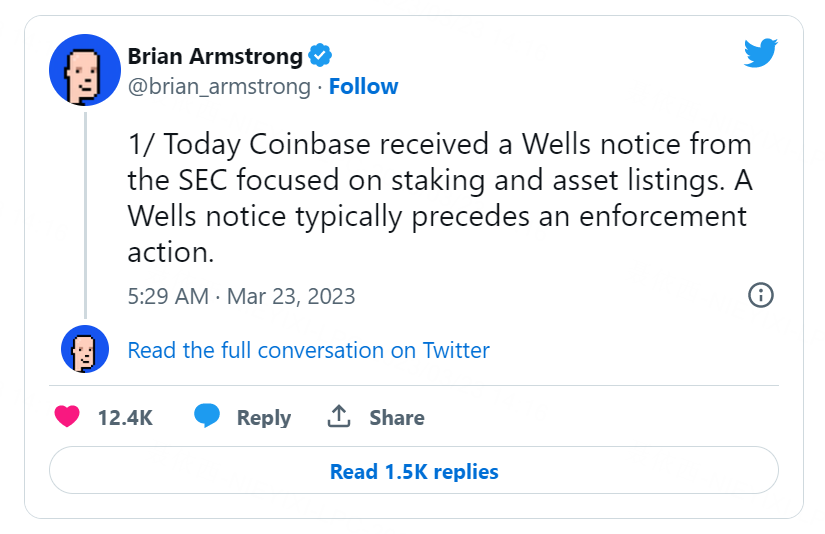Click the word Twitter in conversation link

click(x=456, y=350)
